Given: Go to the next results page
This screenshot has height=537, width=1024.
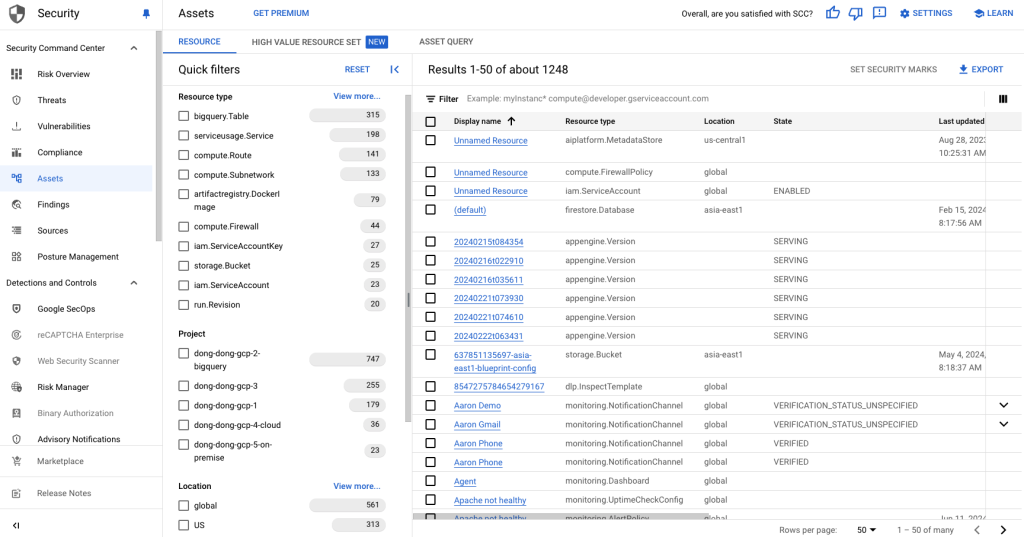Looking at the screenshot, I should pyautogui.click(x=1003, y=530).
